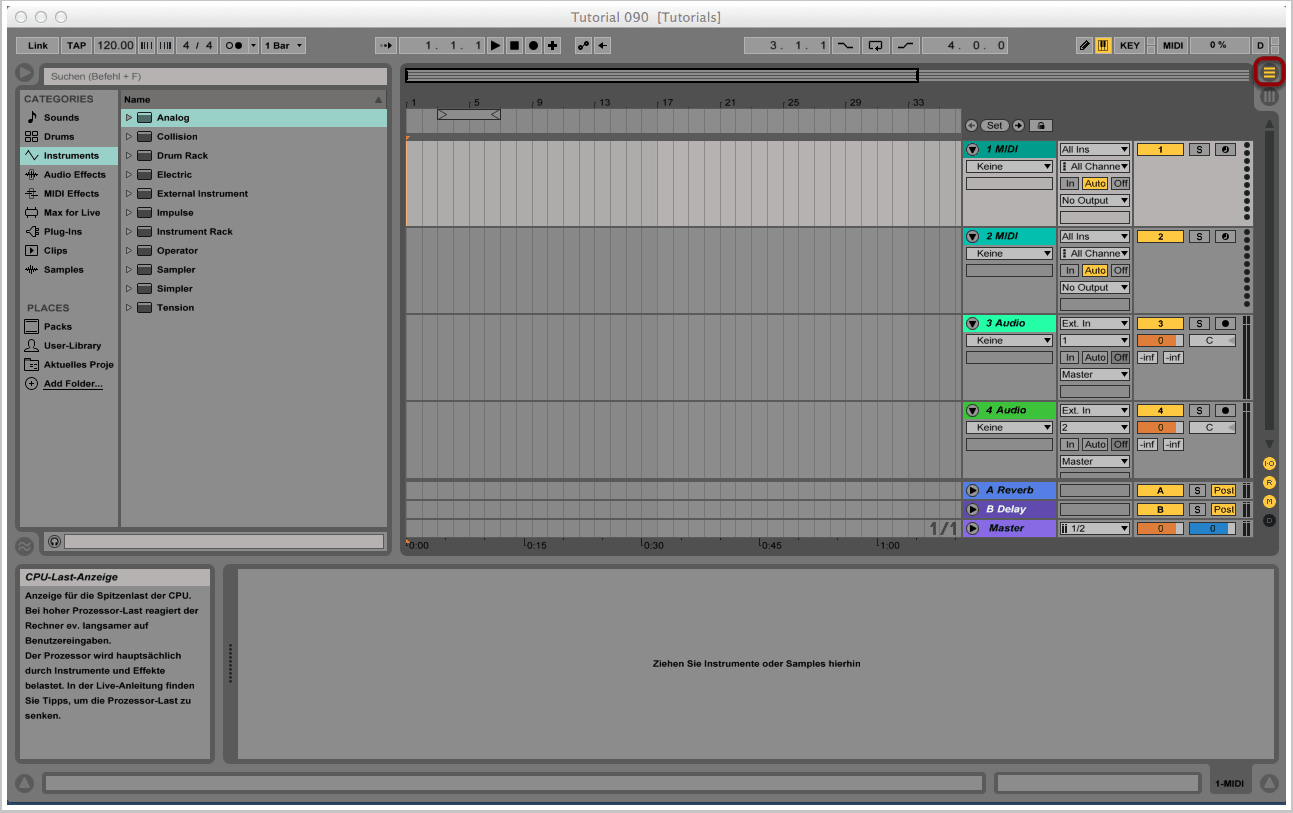Toggle the computer MIDI keyboard icon
This screenshot has height=813, width=1293.
[x=1103, y=46]
